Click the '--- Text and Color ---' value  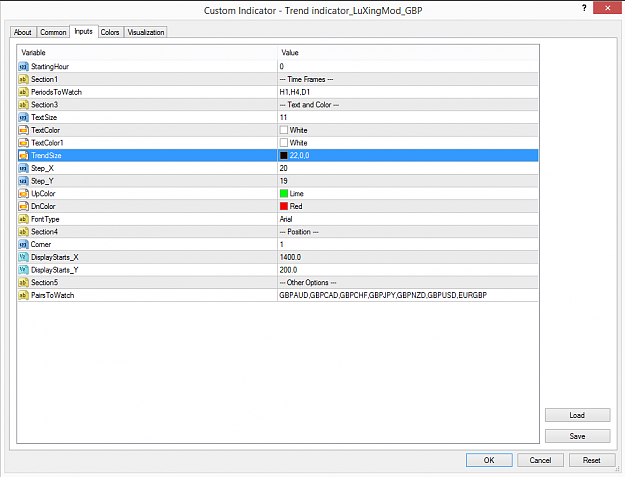coord(309,105)
